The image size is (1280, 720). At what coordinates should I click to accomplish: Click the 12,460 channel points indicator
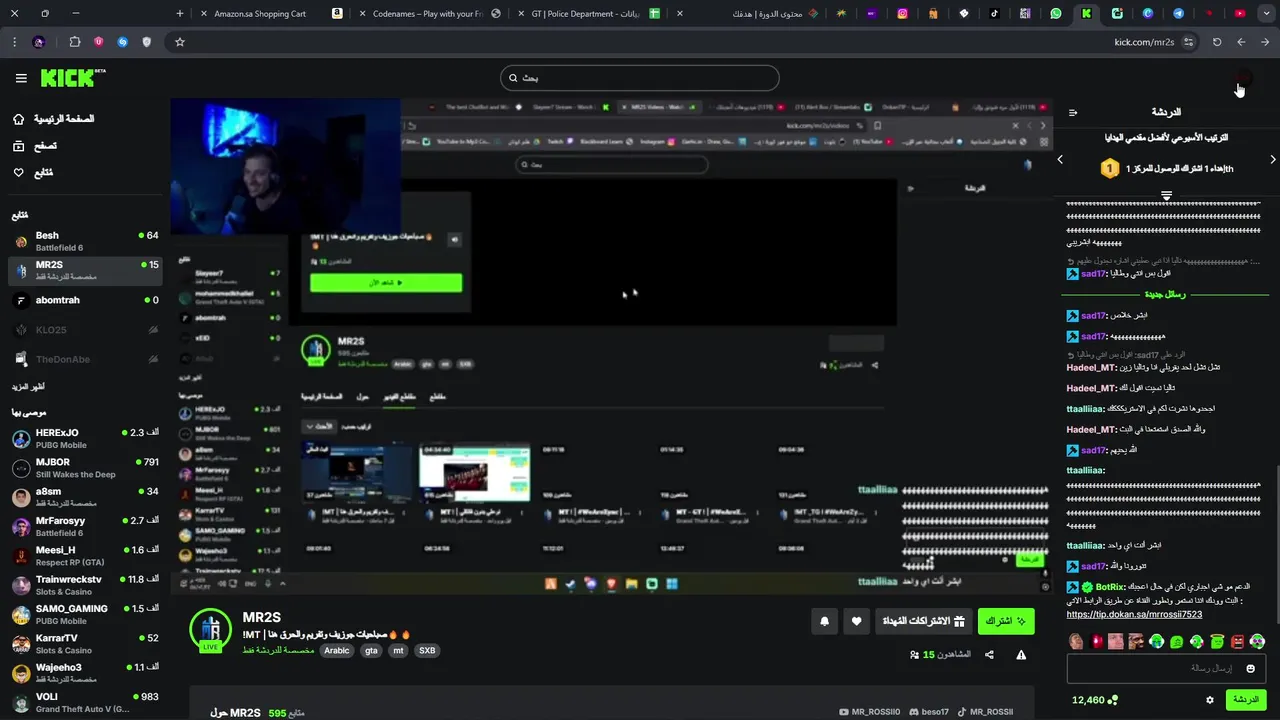click(1095, 700)
